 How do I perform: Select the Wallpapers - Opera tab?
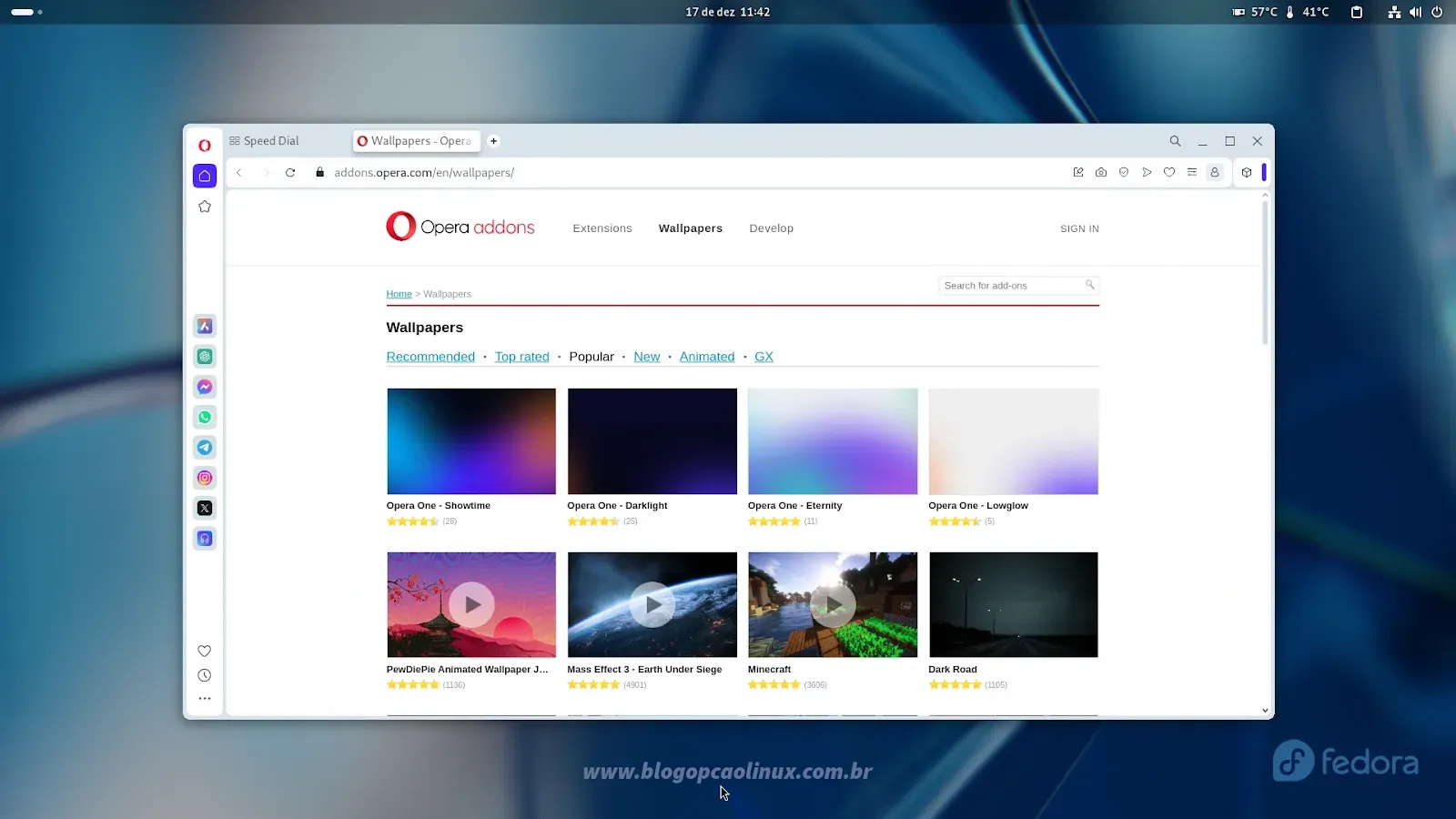pos(416,141)
